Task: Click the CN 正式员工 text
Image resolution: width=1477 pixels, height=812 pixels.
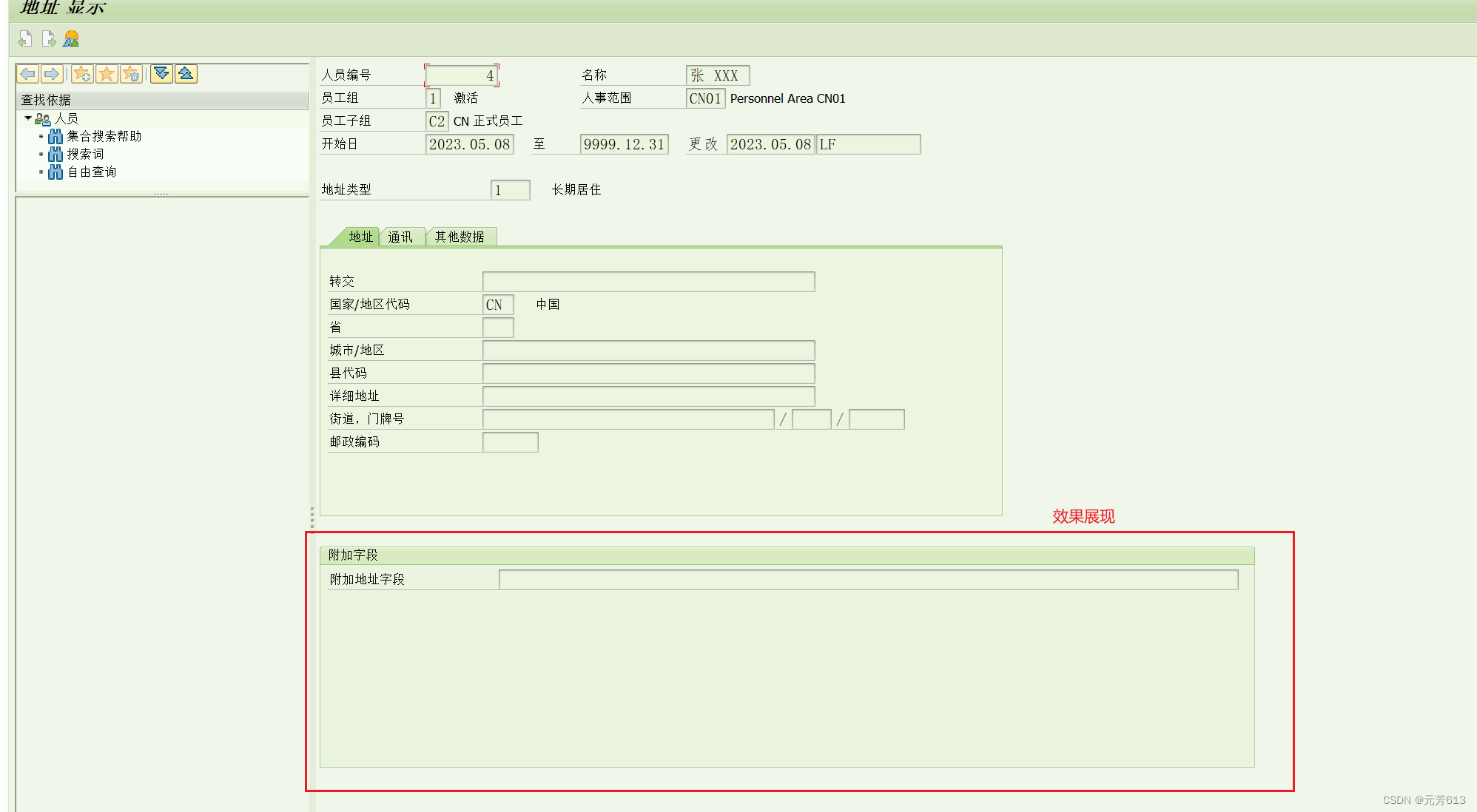Action: click(488, 121)
